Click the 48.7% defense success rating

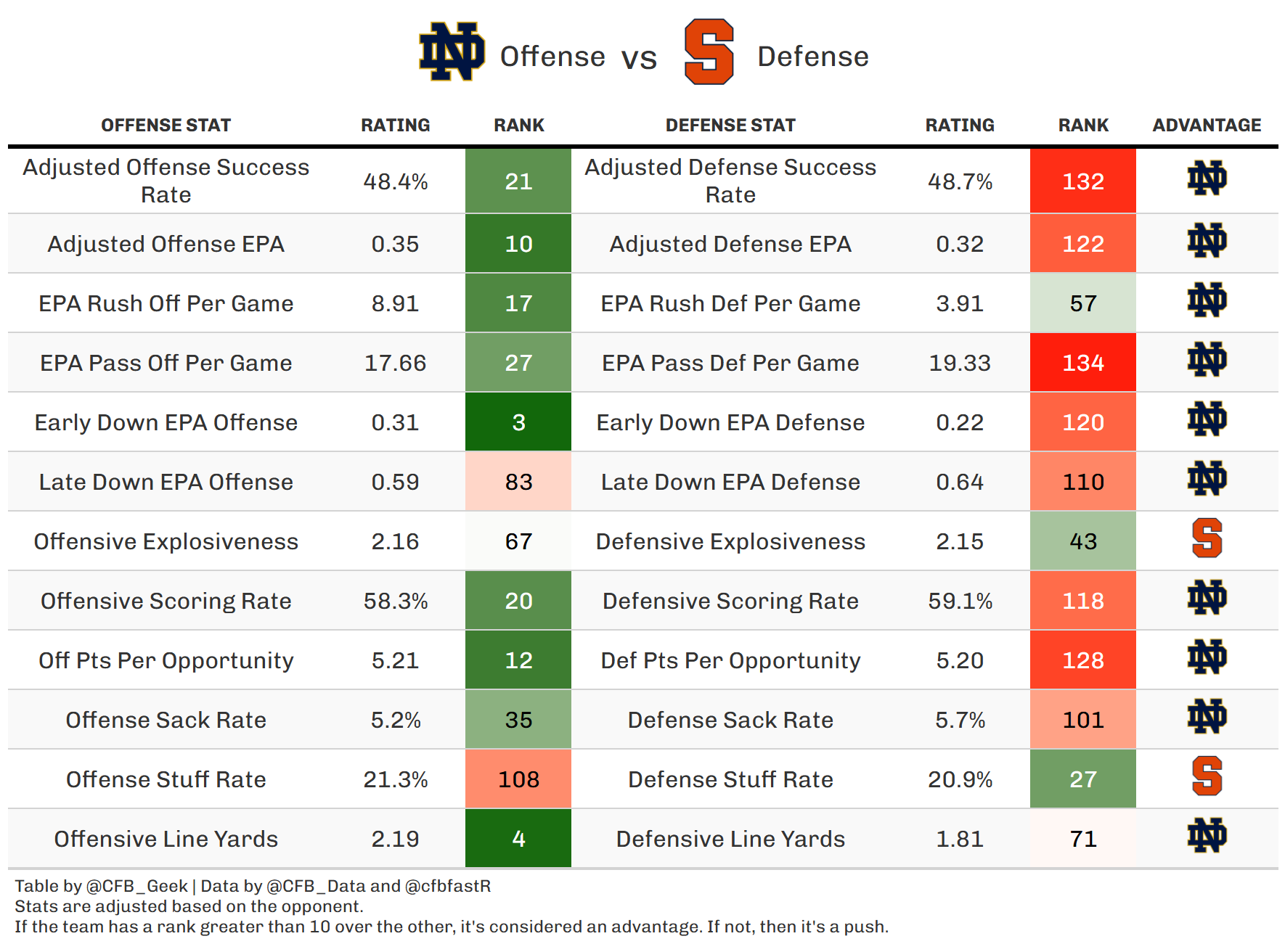[960, 181]
